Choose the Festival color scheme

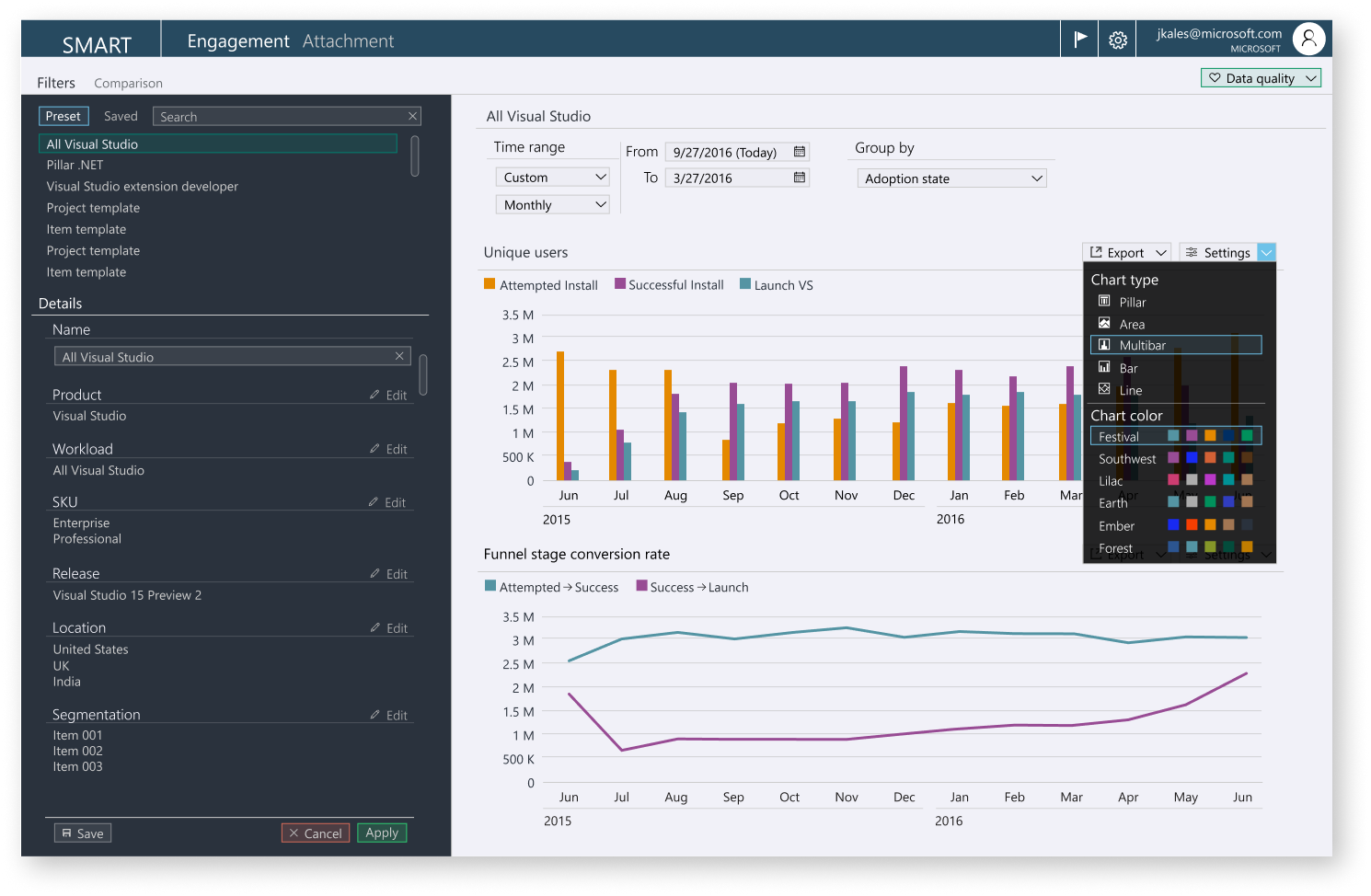(x=1176, y=436)
